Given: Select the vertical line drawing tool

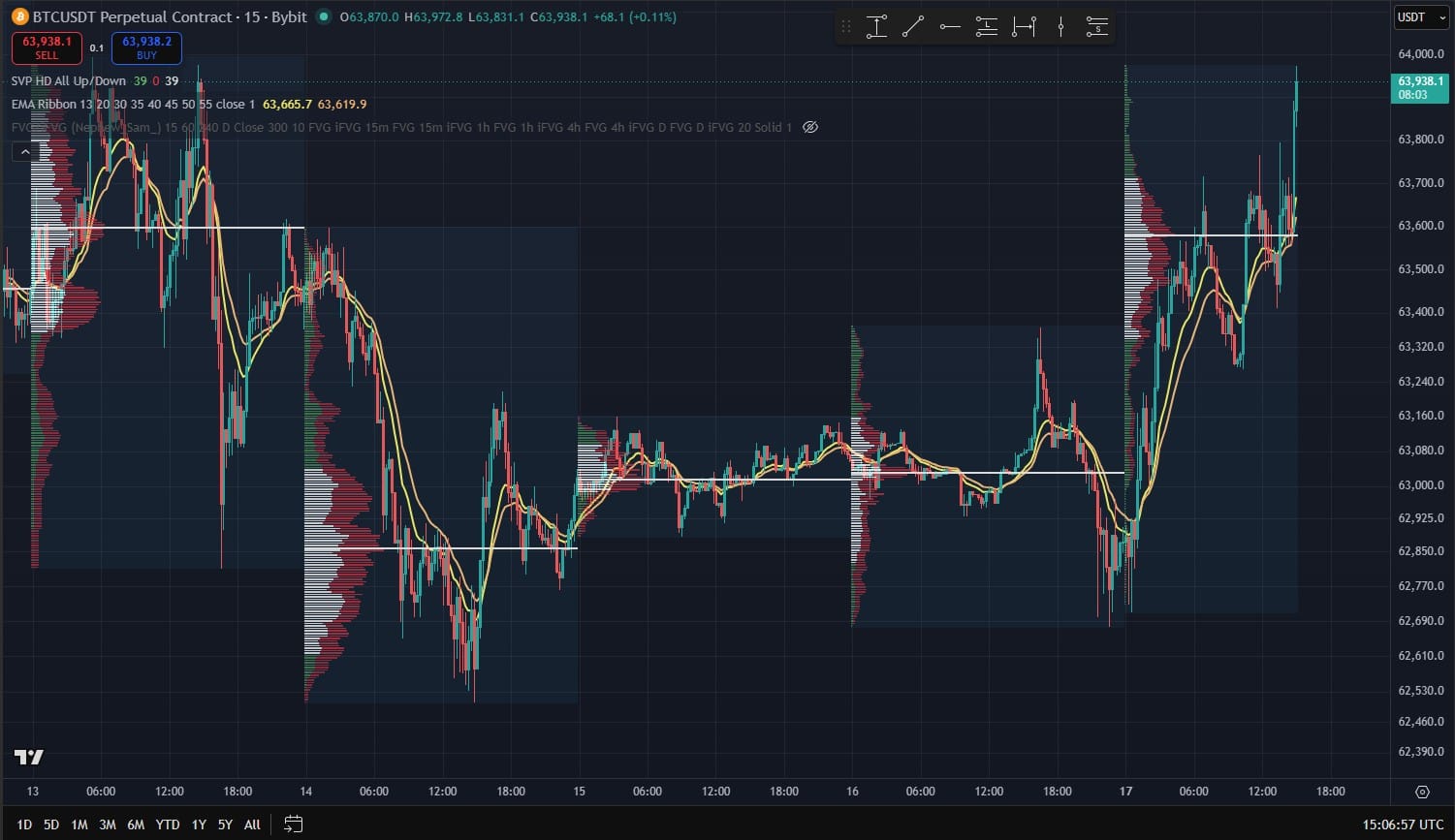Looking at the screenshot, I should 1060,27.
